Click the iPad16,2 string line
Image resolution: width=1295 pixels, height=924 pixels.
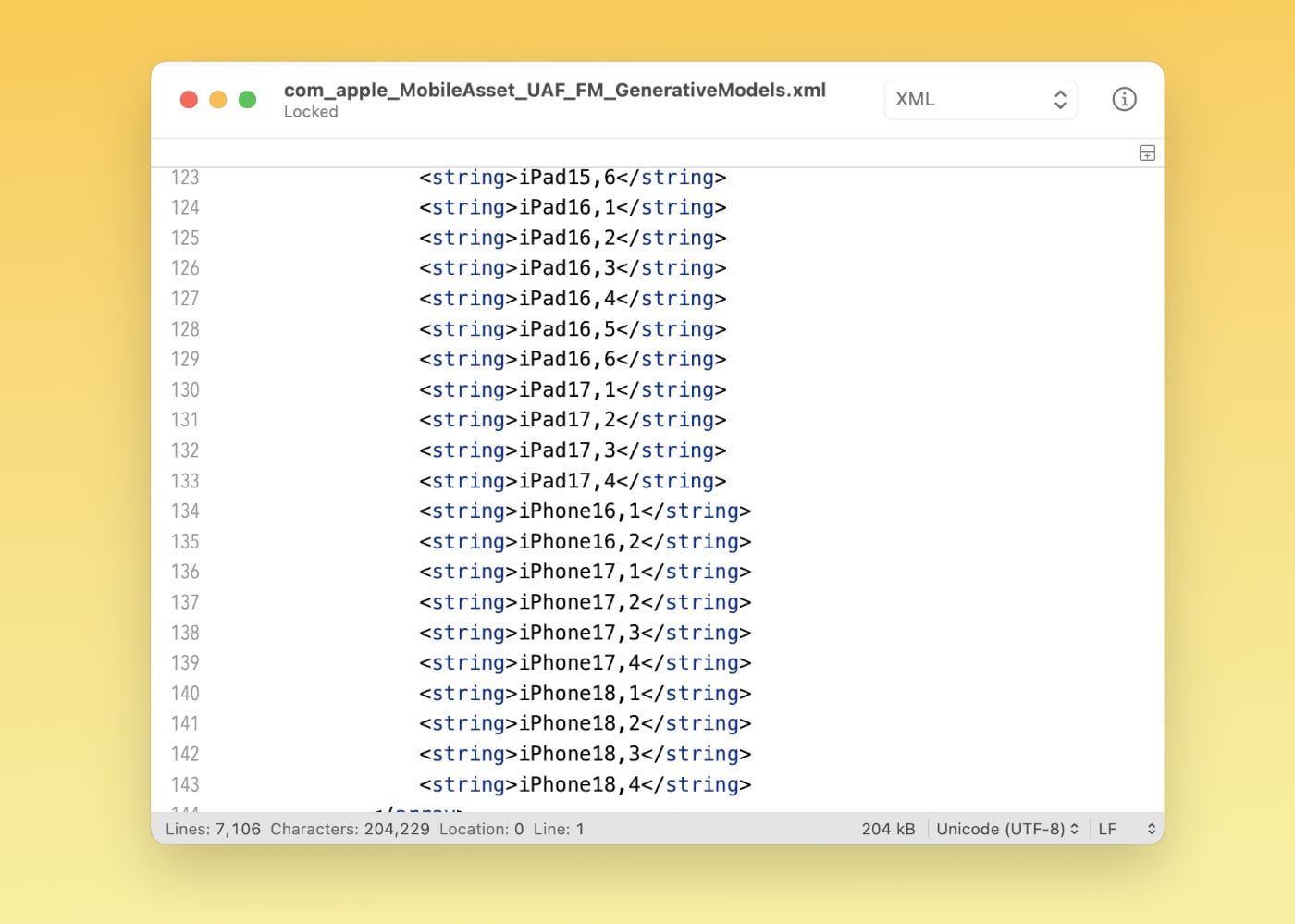tap(573, 238)
